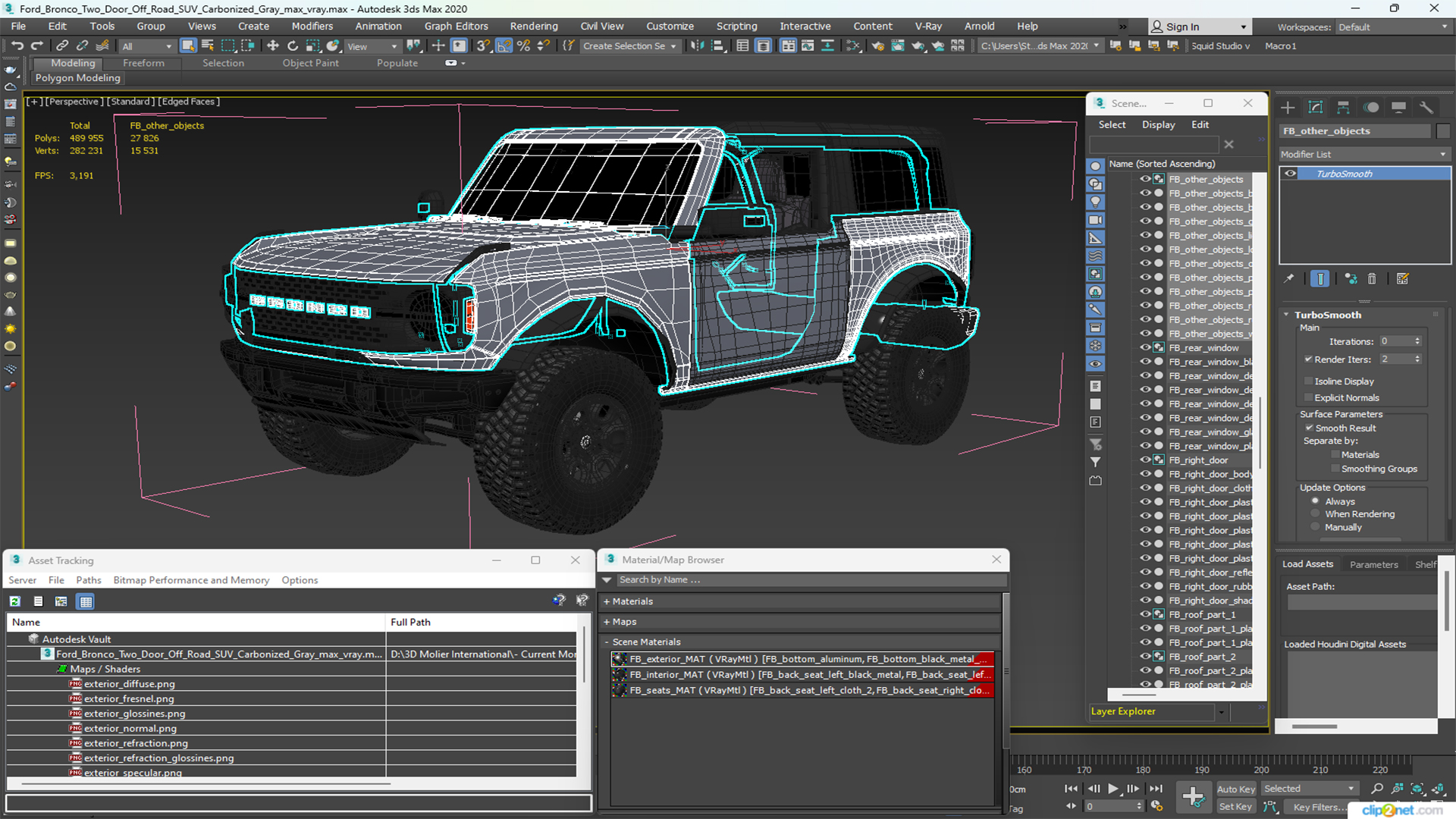Viewport: 1456px width, 819px height.
Task: Open the Hierarchy command panel icon
Action: click(x=1343, y=107)
